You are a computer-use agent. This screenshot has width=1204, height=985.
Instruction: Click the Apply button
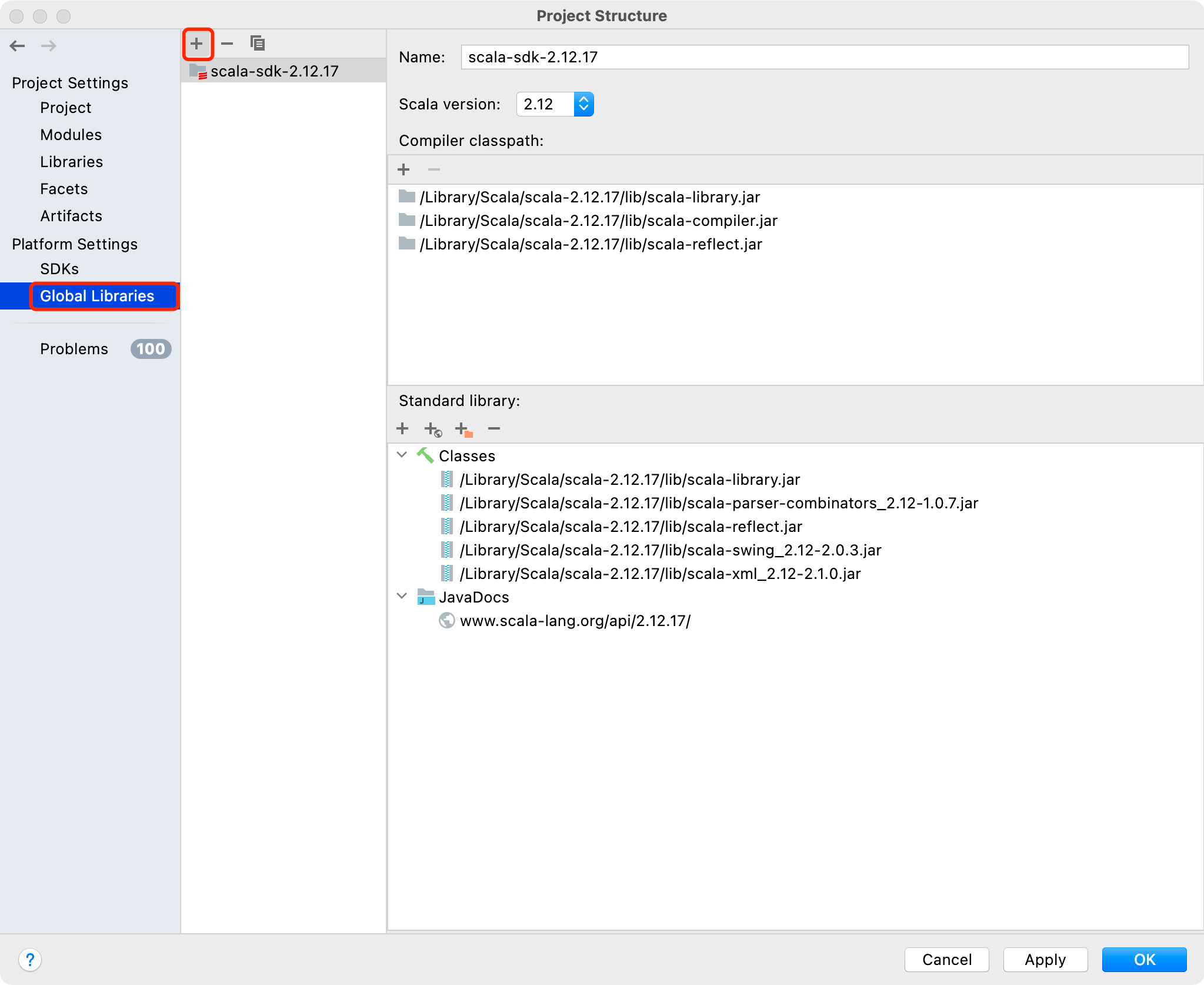tap(1045, 960)
